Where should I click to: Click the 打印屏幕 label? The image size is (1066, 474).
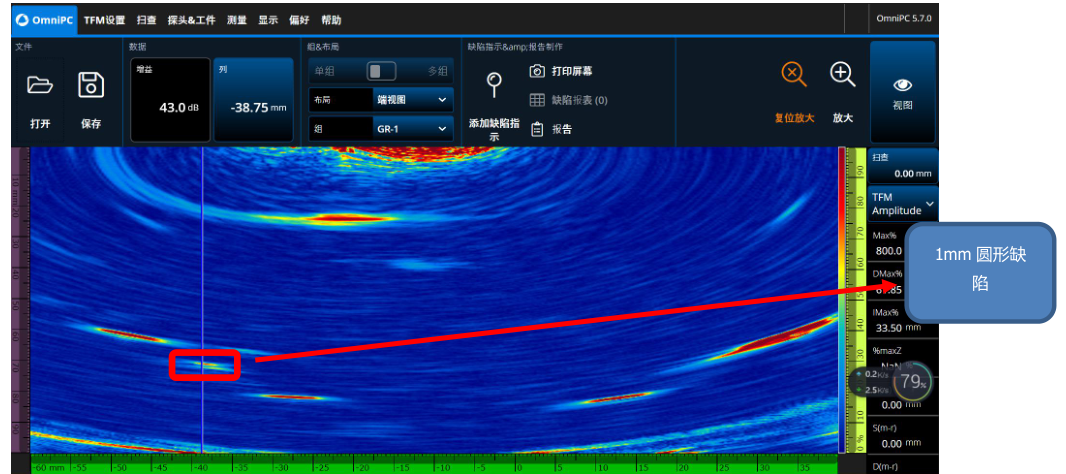[x=572, y=71]
